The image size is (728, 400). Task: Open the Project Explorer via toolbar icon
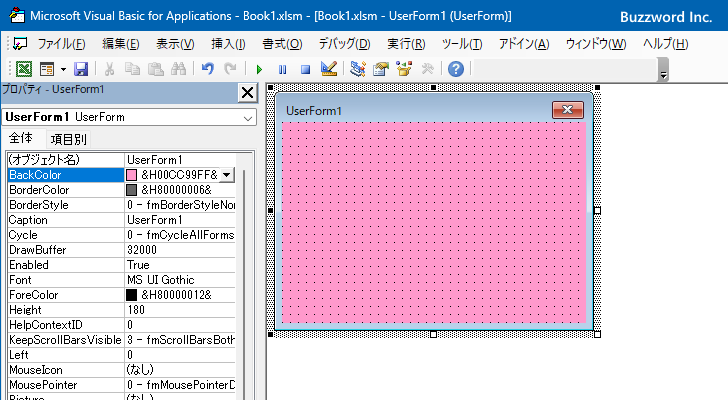358,69
